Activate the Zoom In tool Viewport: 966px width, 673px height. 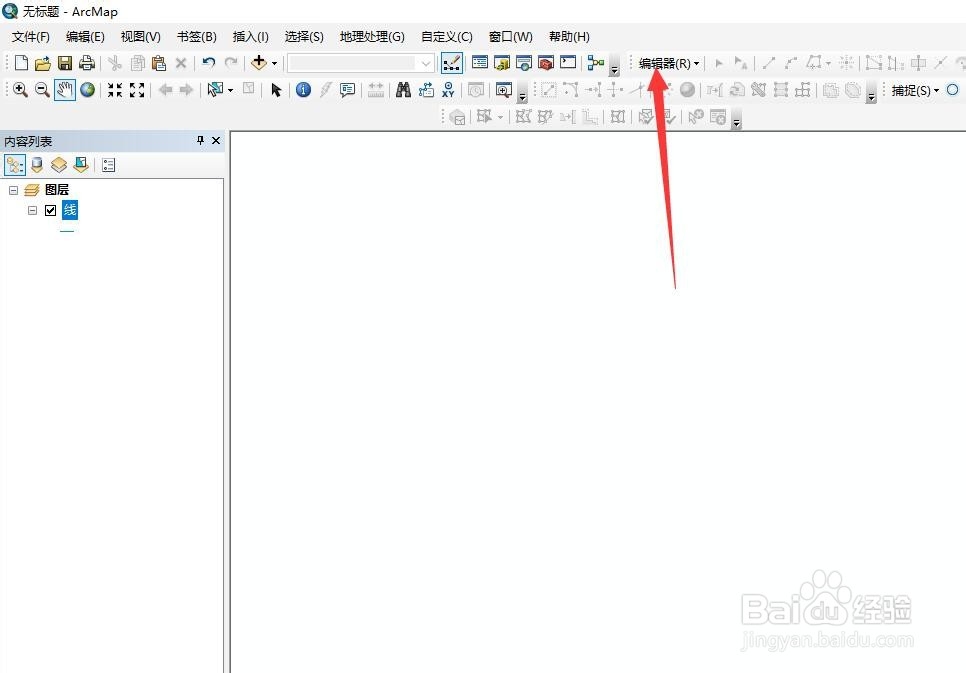[x=21, y=90]
